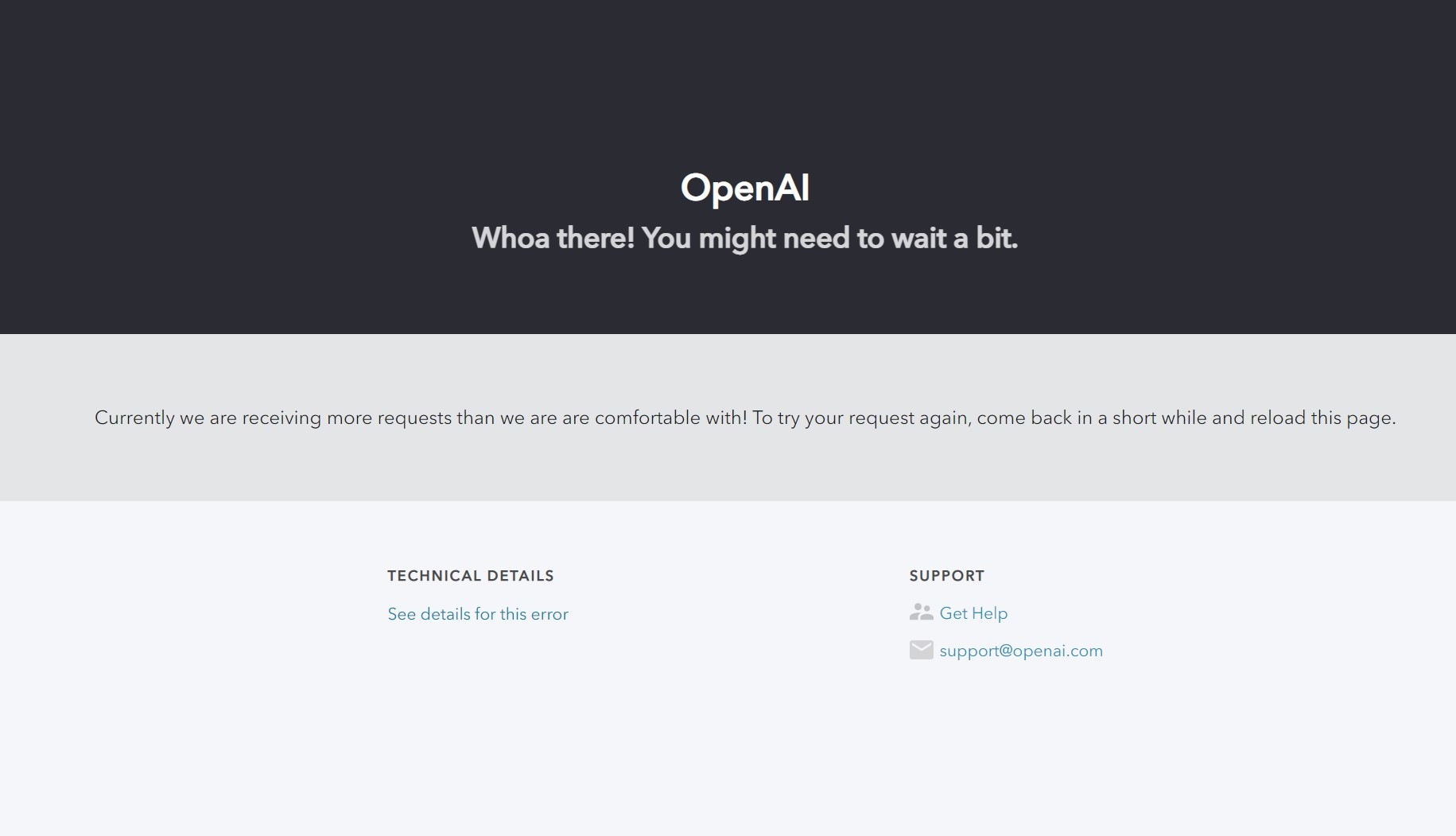Click the envelope icon beside support email
This screenshot has width=1456, height=836.
(921, 650)
